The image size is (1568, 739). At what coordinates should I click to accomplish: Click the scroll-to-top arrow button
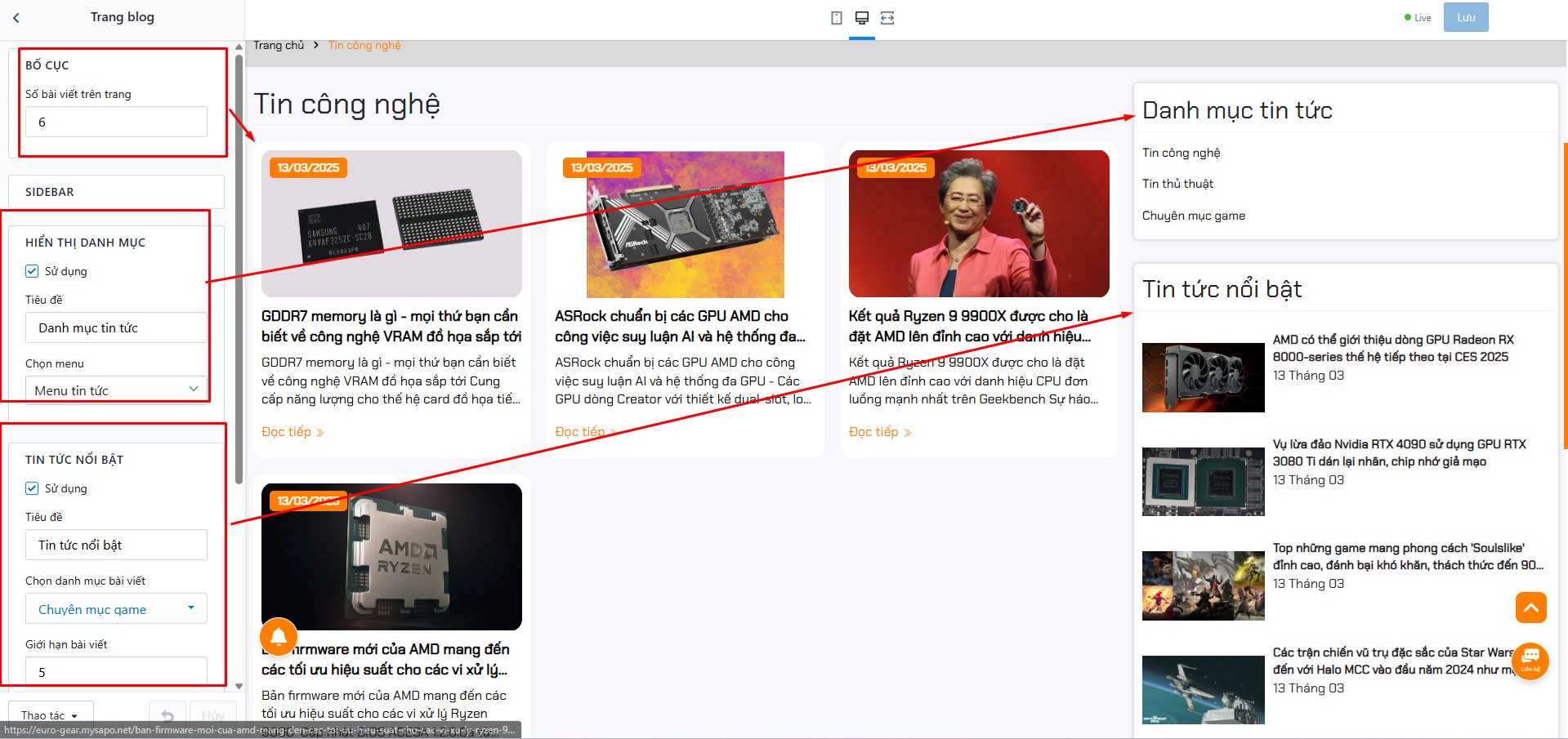click(1531, 608)
